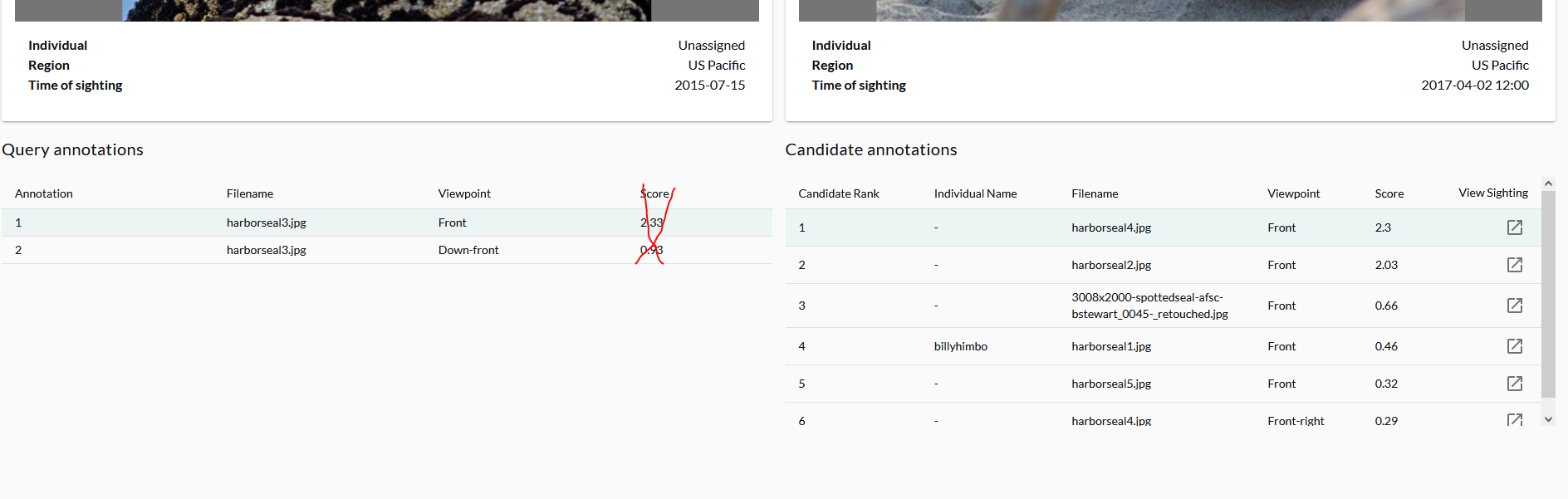Select the Front viewpoint query annotation row
Screen dimensions: 1568x499
pyautogui.click(x=332, y=222)
